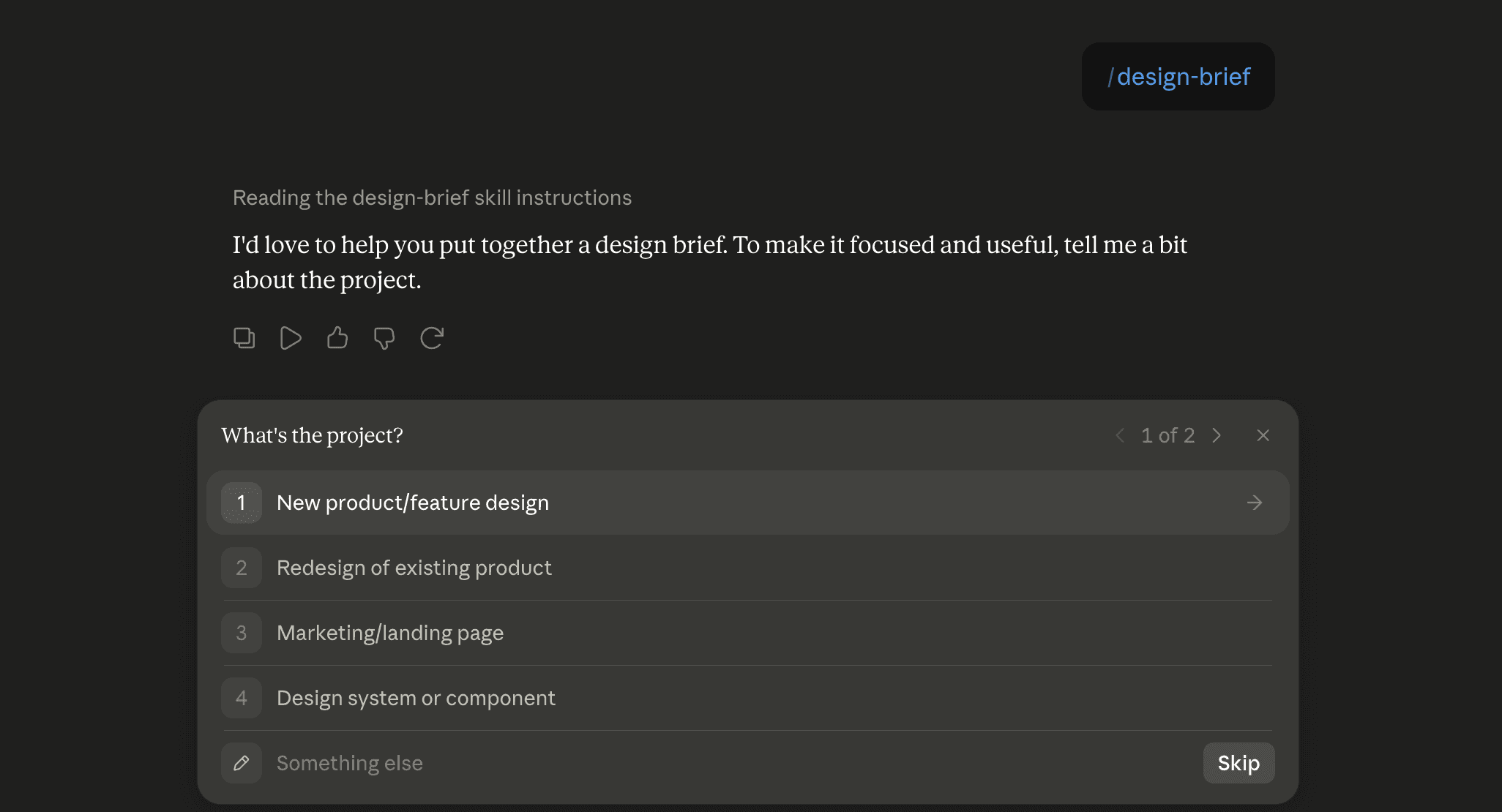1502x812 pixels.
Task: Select New product/feature design option
Action: tap(747, 503)
